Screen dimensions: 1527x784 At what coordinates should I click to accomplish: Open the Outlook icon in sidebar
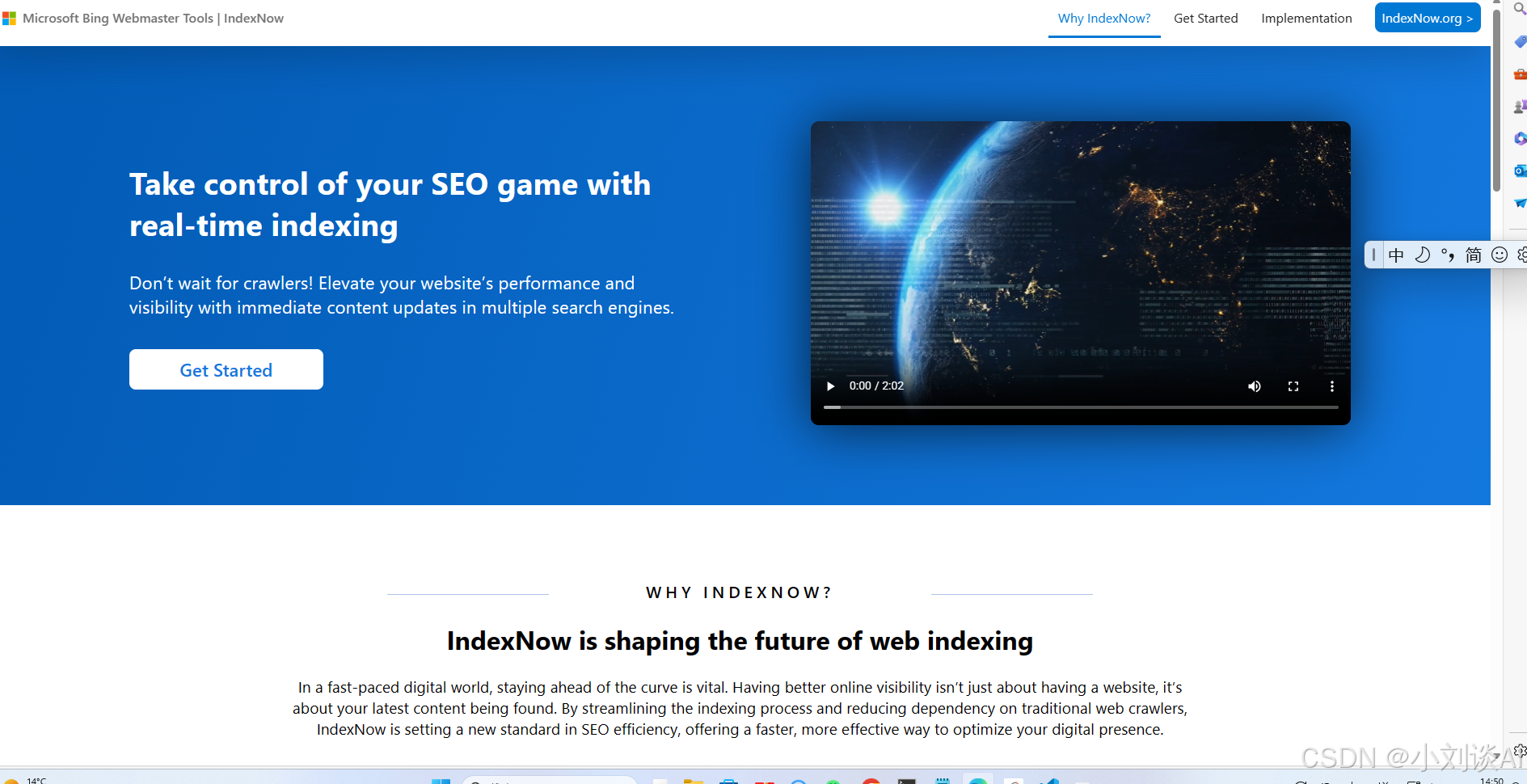[x=1520, y=171]
